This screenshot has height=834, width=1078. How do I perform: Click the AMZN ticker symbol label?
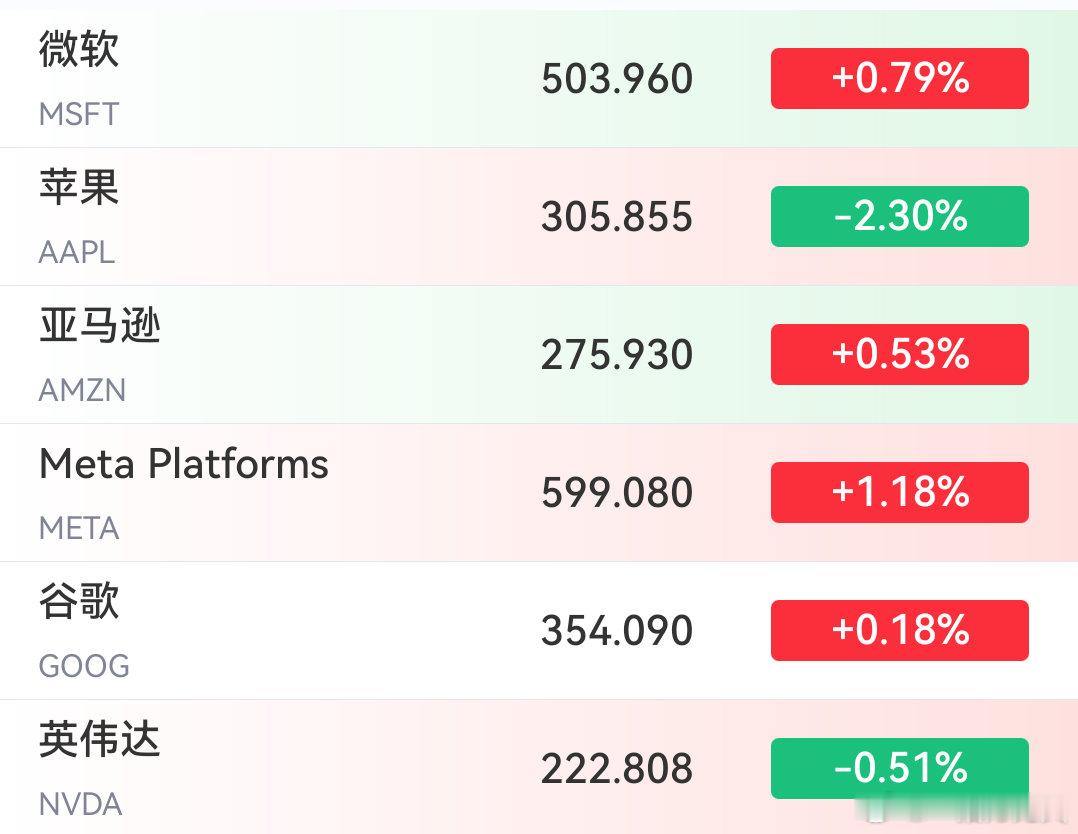(x=82, y=391)
